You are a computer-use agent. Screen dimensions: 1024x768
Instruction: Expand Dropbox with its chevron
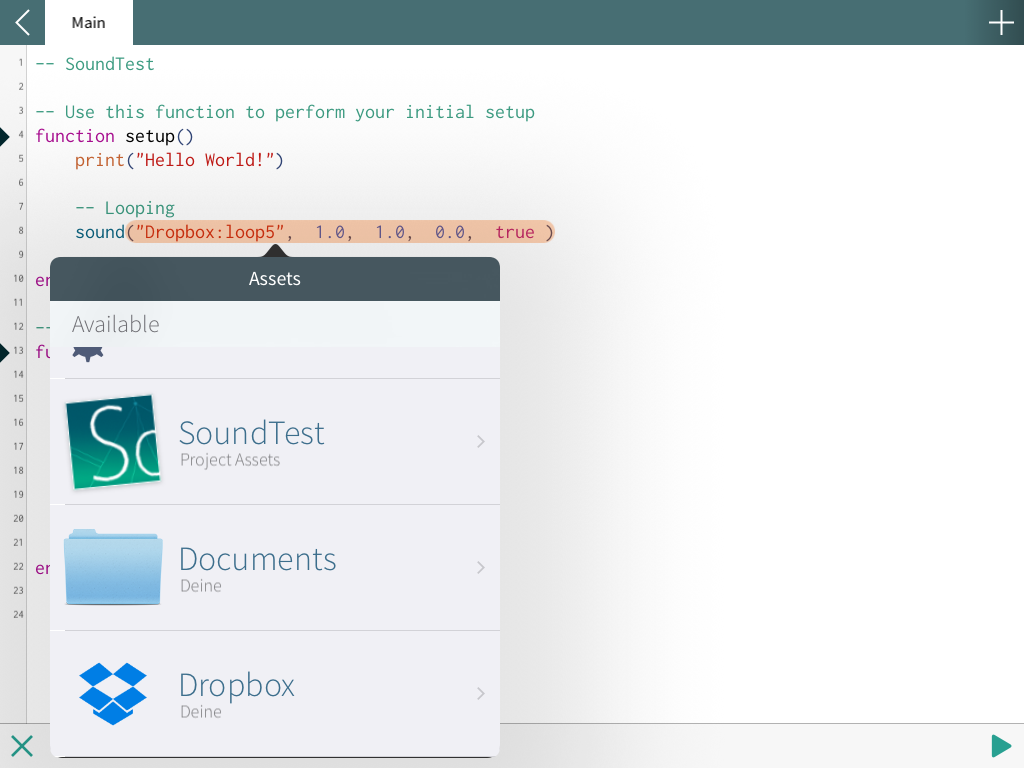[481, 694]
